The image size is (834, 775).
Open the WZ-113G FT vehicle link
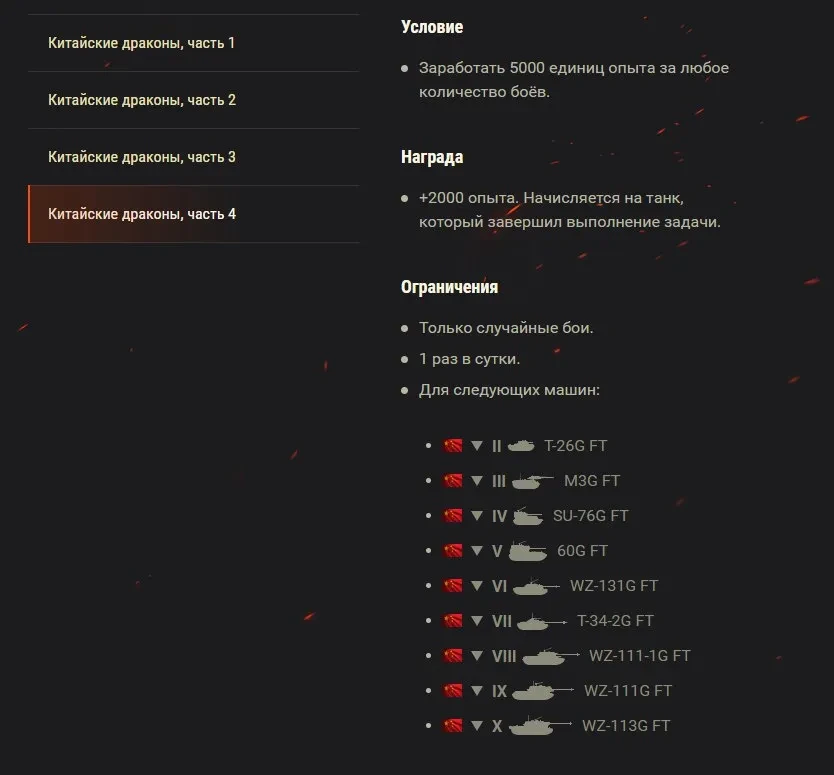coord(626,726)
